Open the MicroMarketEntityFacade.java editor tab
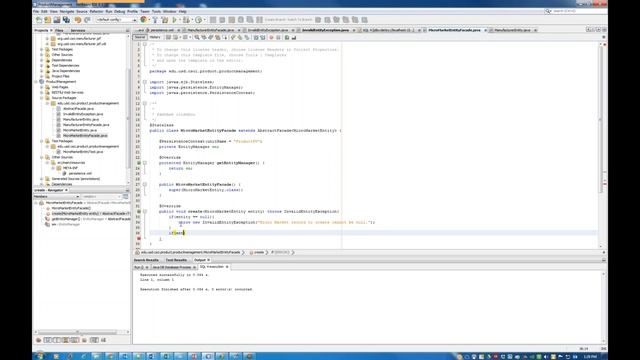 pos(454,30)
